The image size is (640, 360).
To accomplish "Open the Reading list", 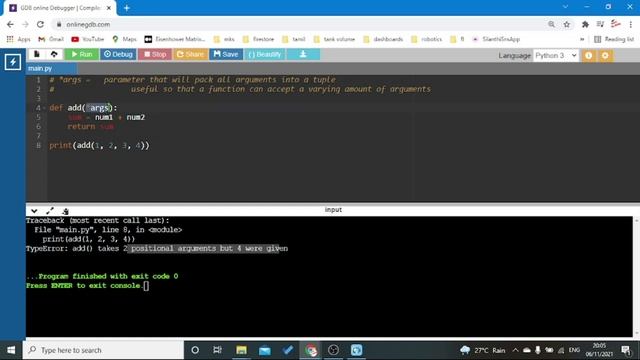I will coord(614,39).
